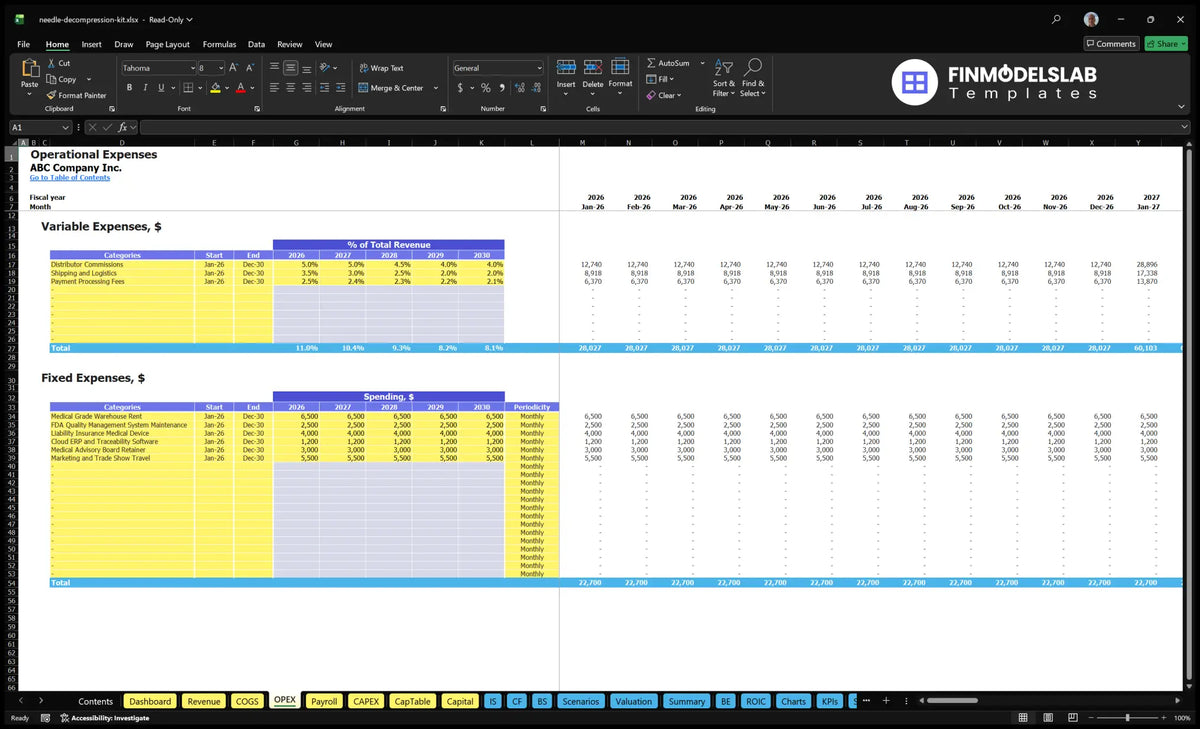Toggle center horizontal alignment
This screenshot has height=729, width=1200.
pyautogui.click(x=291, y=88)
